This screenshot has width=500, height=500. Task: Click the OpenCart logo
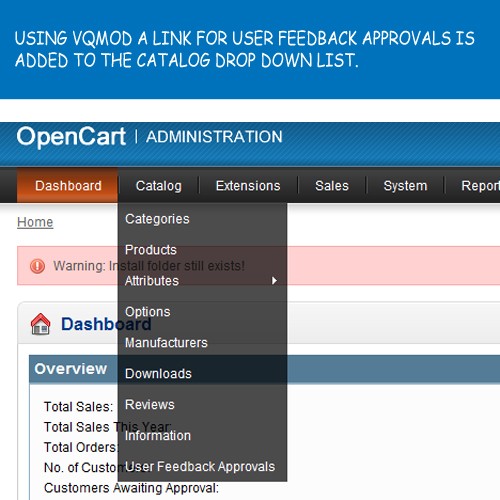[71, 137]
